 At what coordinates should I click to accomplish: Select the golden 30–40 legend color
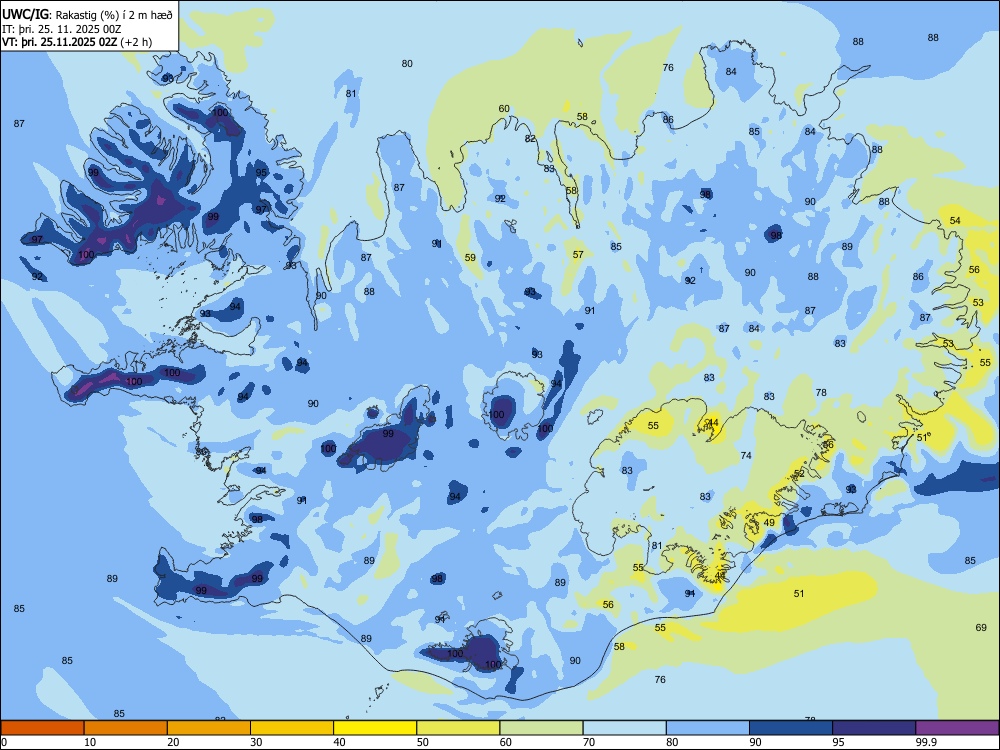click(x=292, y=728)
